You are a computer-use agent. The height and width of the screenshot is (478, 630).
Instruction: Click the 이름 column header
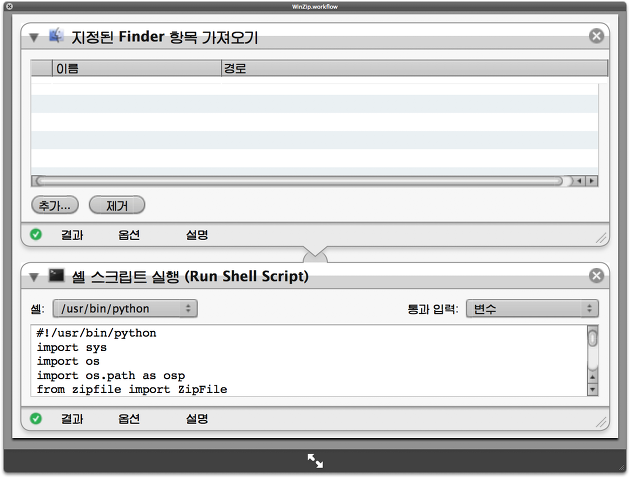click(137, 68)
